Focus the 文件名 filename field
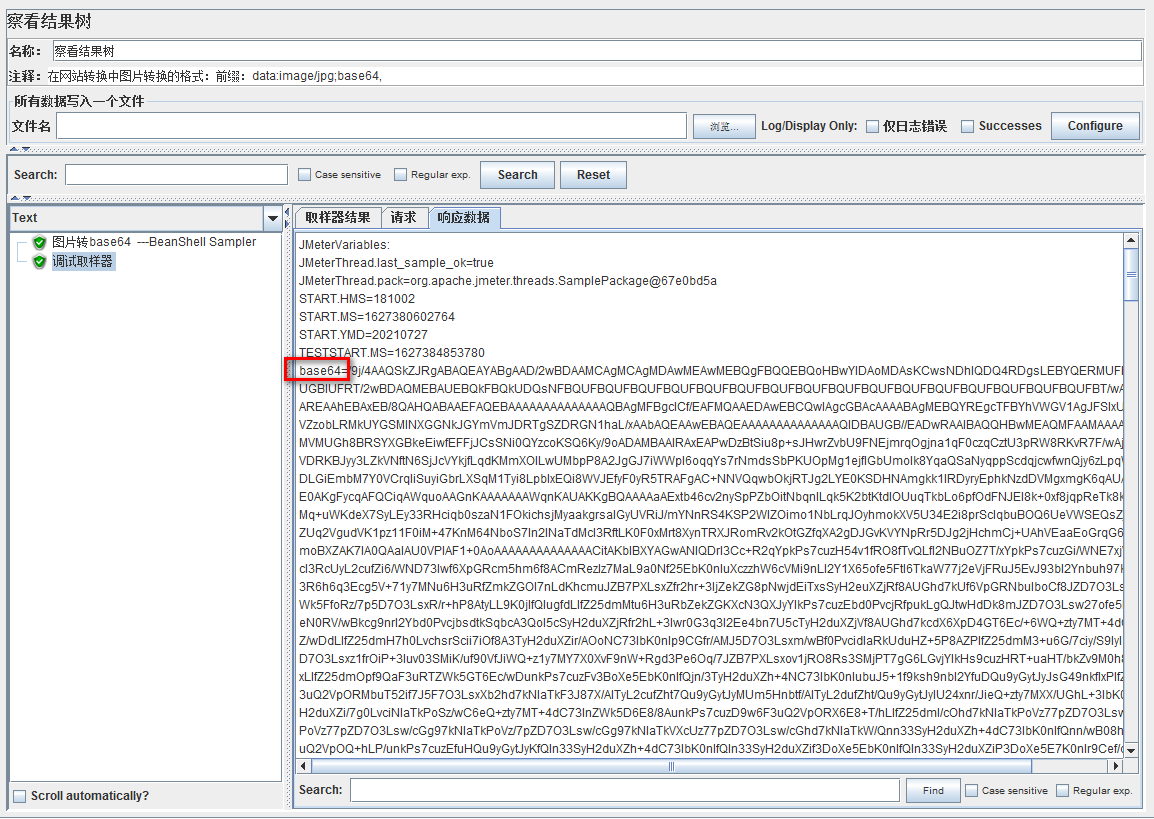This screenshot has height=819, width=1154. [372, 126]
